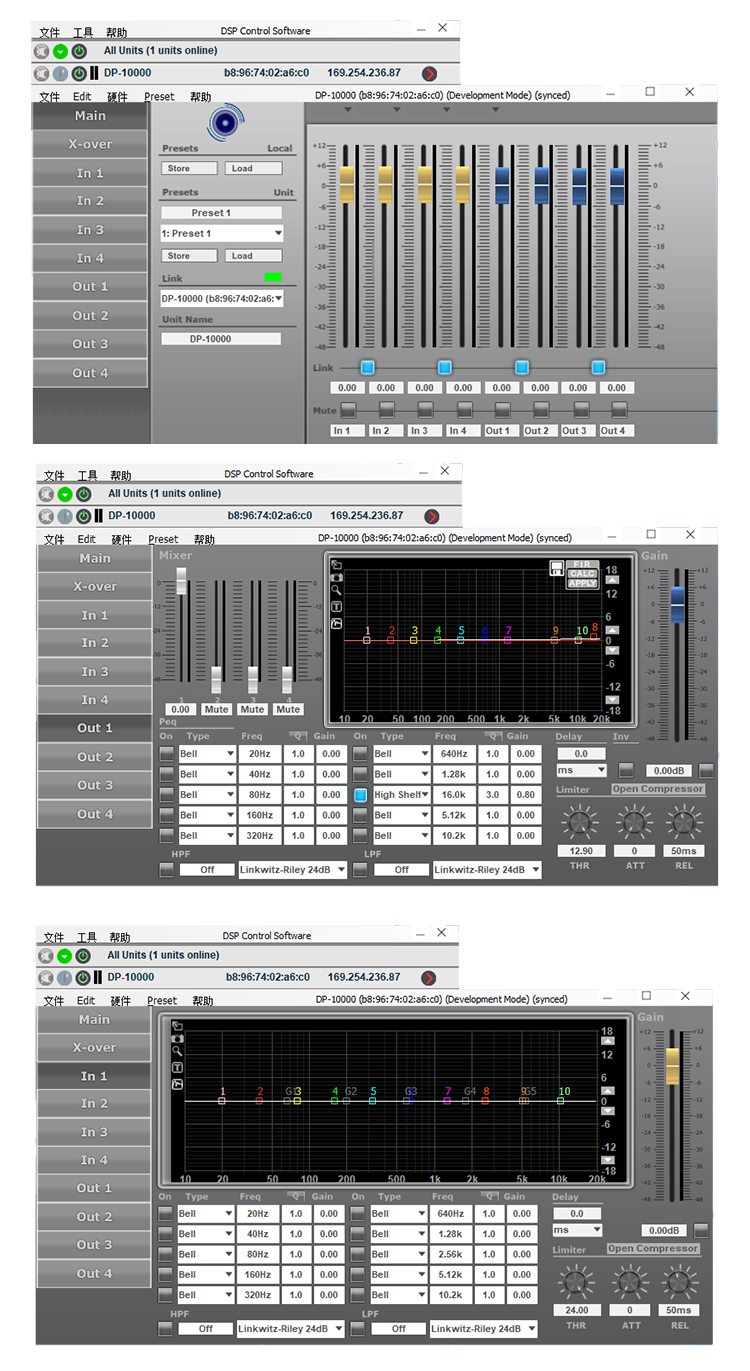Open the ms delay unit dropdown on Out 1 page
750x1371 pixels.
[582, 770]
